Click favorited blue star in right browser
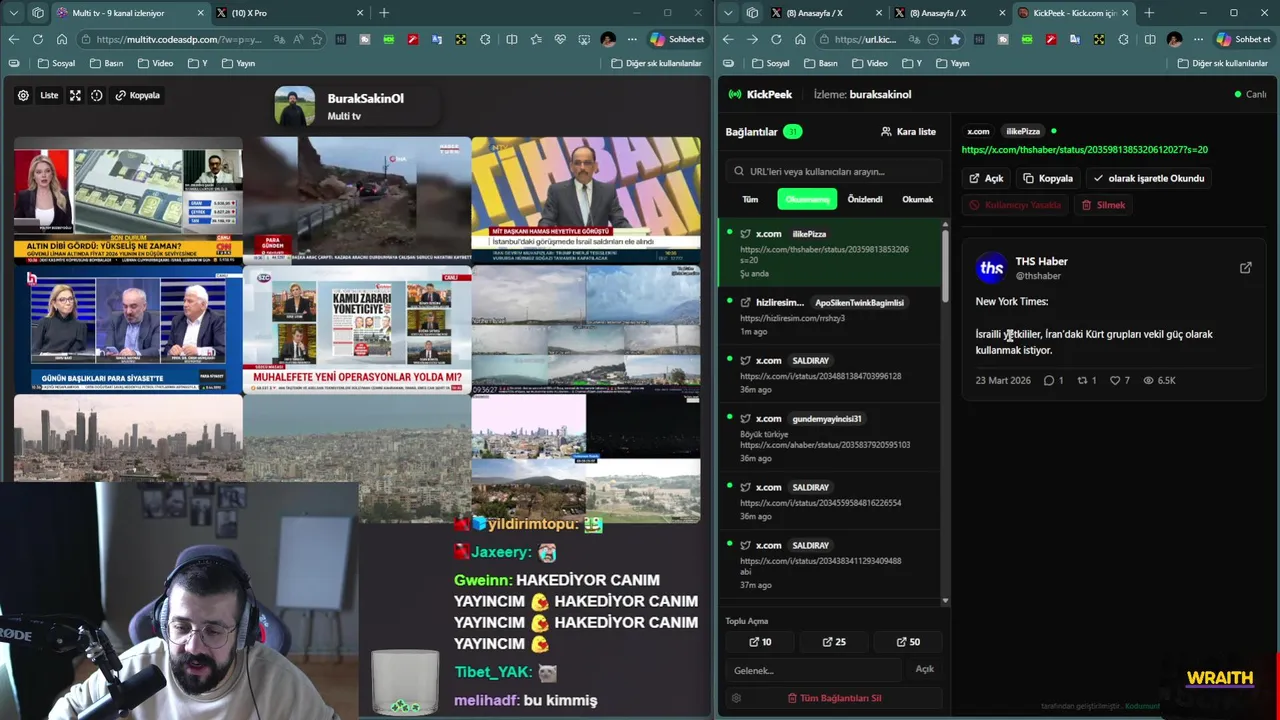 point(955,39)
